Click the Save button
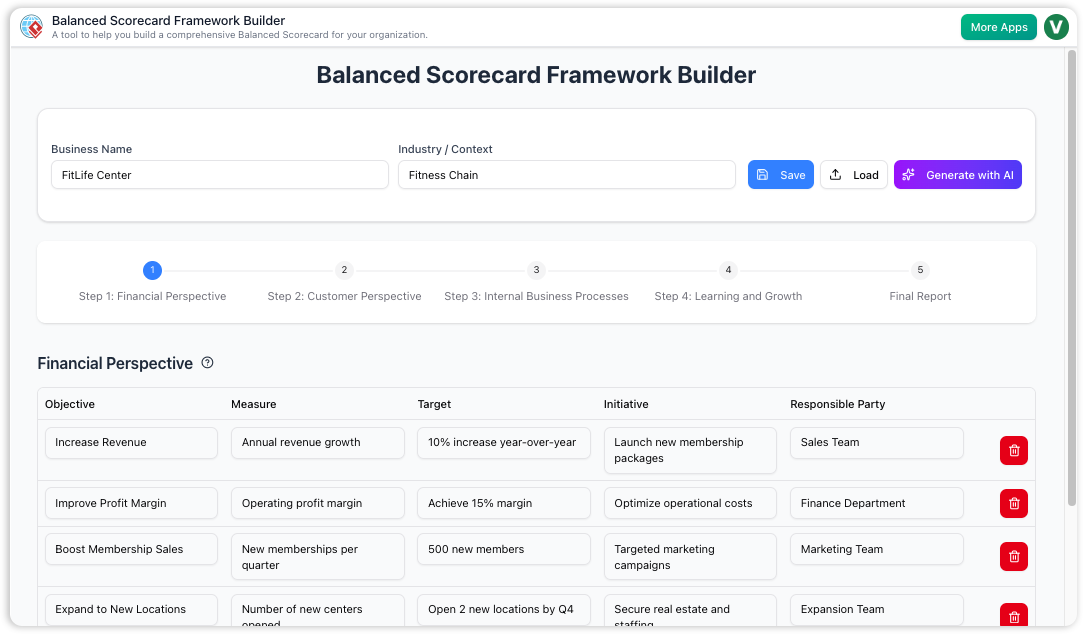This screenshot has width=1083, height=634. tap(781, 174)
